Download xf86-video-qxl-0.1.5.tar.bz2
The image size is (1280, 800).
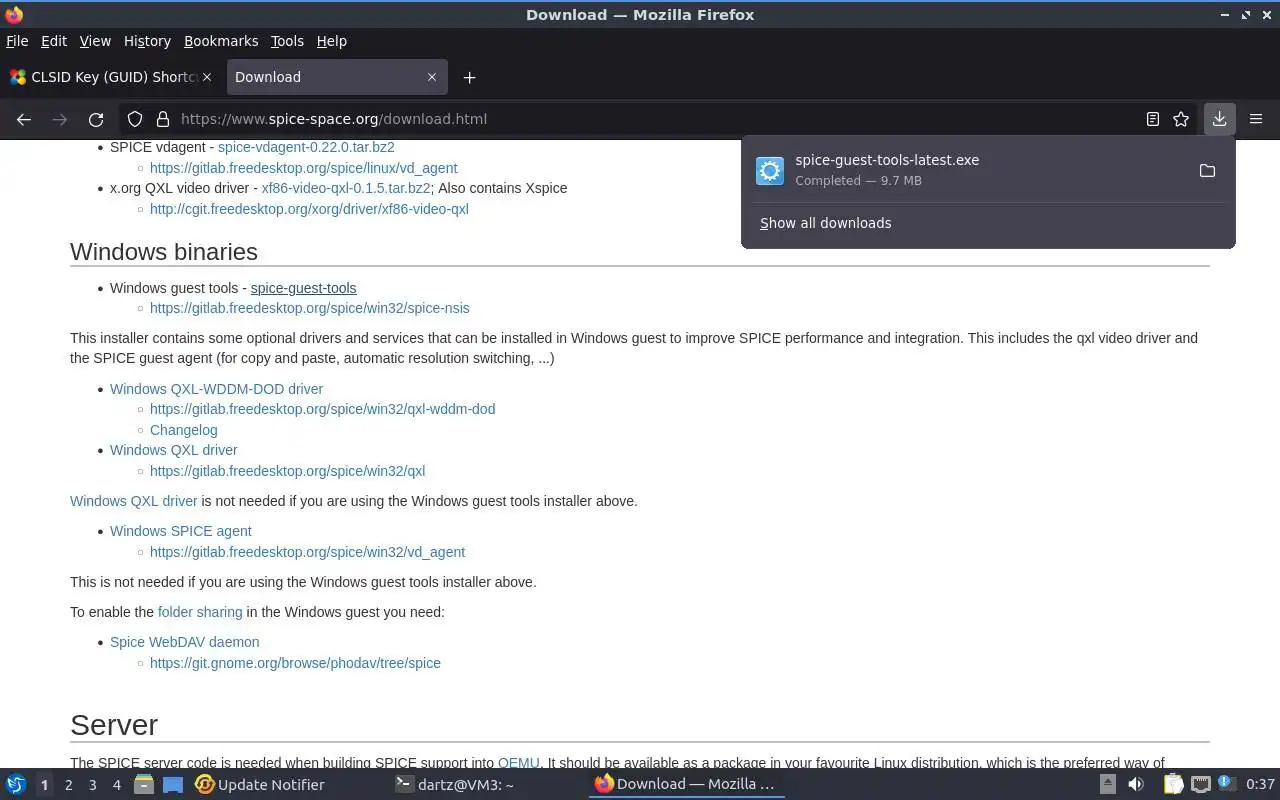click(346, 188)
